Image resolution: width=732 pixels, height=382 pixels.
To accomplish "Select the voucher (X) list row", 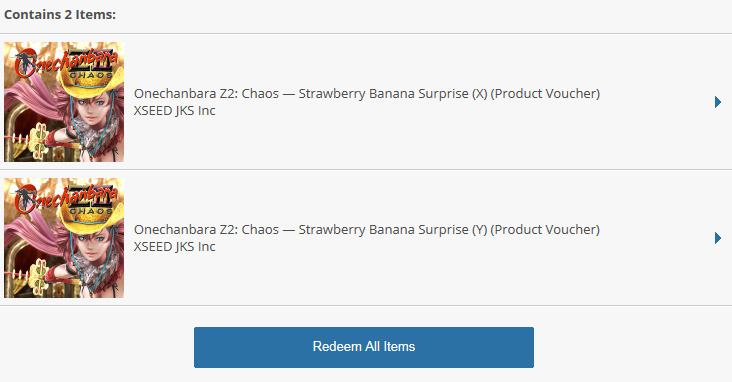I will (366, 102).
